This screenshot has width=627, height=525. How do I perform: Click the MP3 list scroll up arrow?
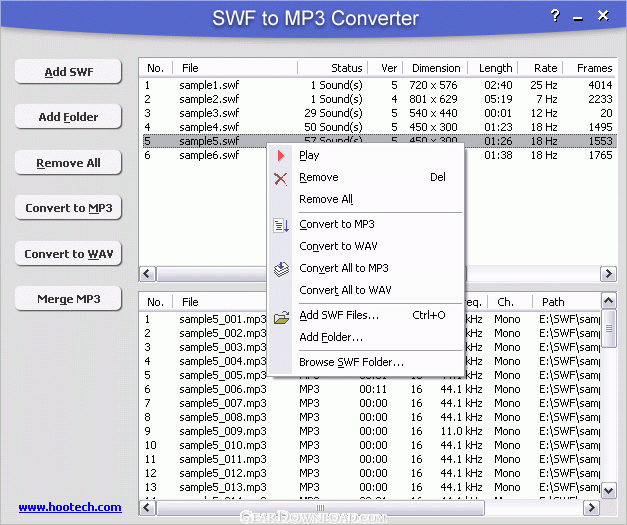pos(609,301)
